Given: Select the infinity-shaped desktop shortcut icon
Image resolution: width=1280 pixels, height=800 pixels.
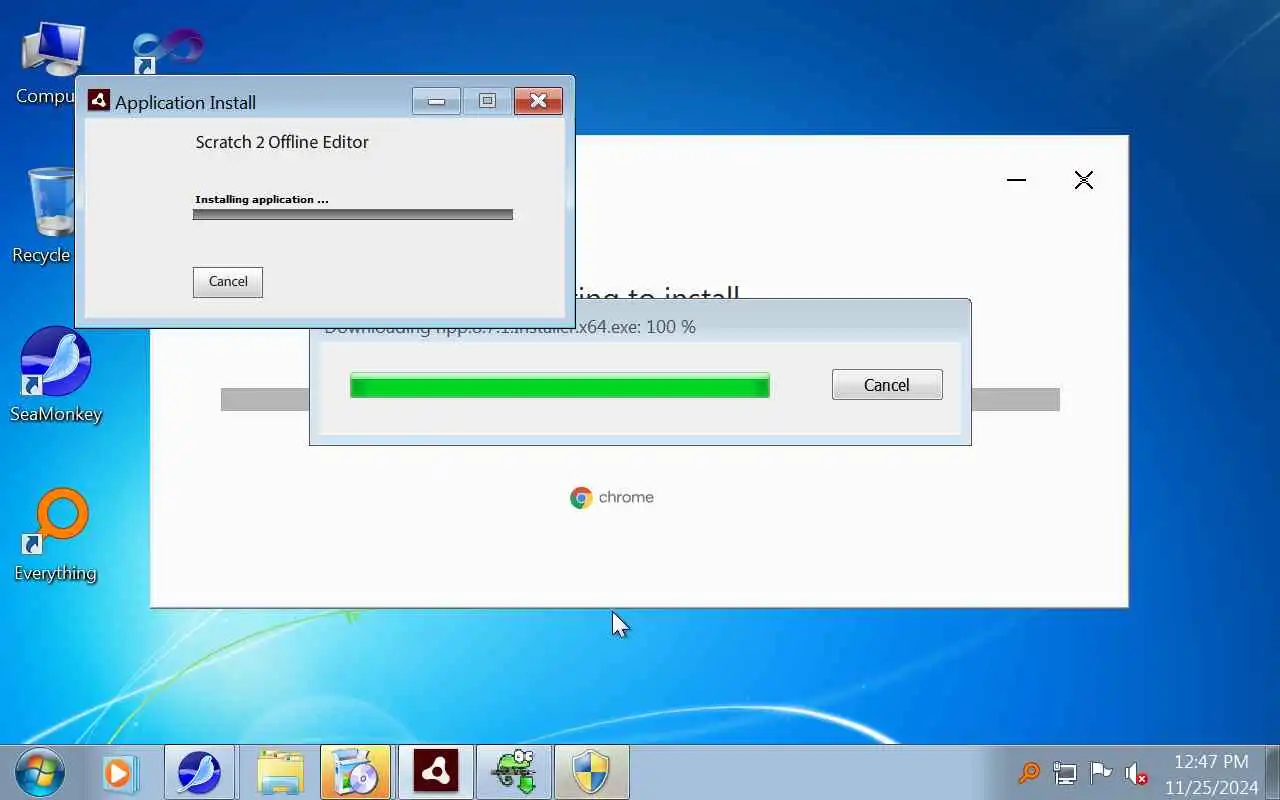Looking at the screenshot, I should coord(167,50).
